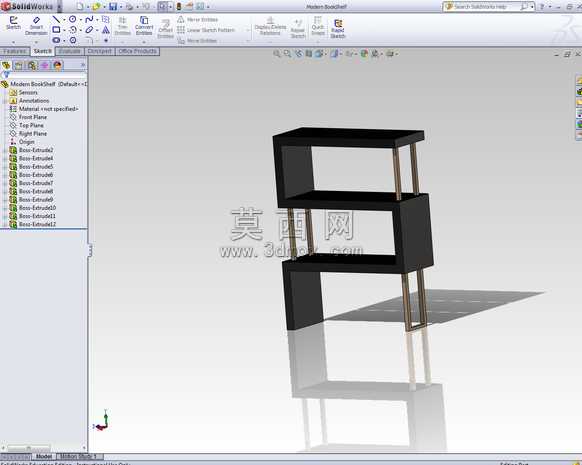Screen dimensions: 582x465
Task: Switch to the Office Products tab
Action: coord(137,51)
